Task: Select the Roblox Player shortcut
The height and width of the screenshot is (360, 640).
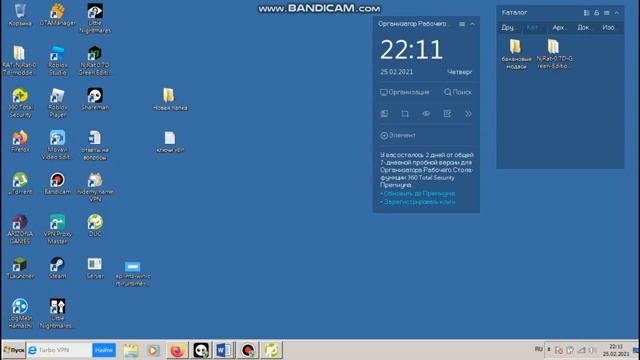Action: click(58, 103)
